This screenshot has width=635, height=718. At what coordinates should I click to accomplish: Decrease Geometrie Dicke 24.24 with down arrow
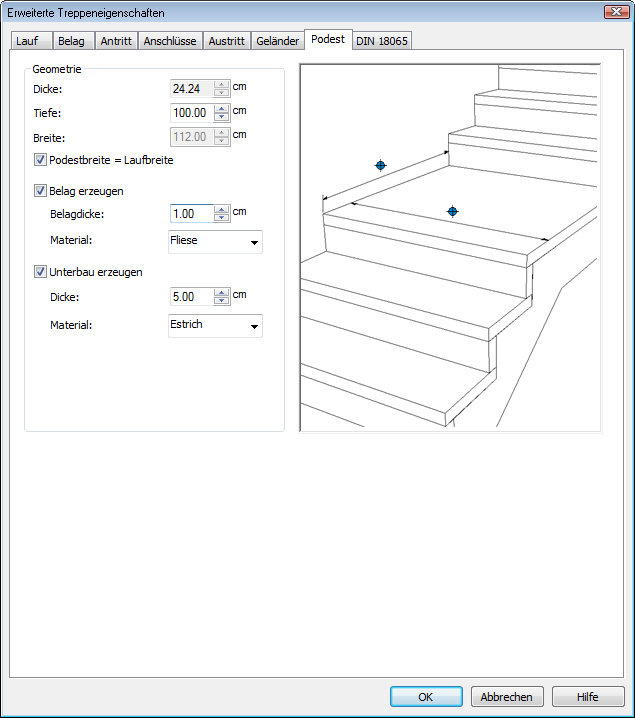[x=222, y=93]
